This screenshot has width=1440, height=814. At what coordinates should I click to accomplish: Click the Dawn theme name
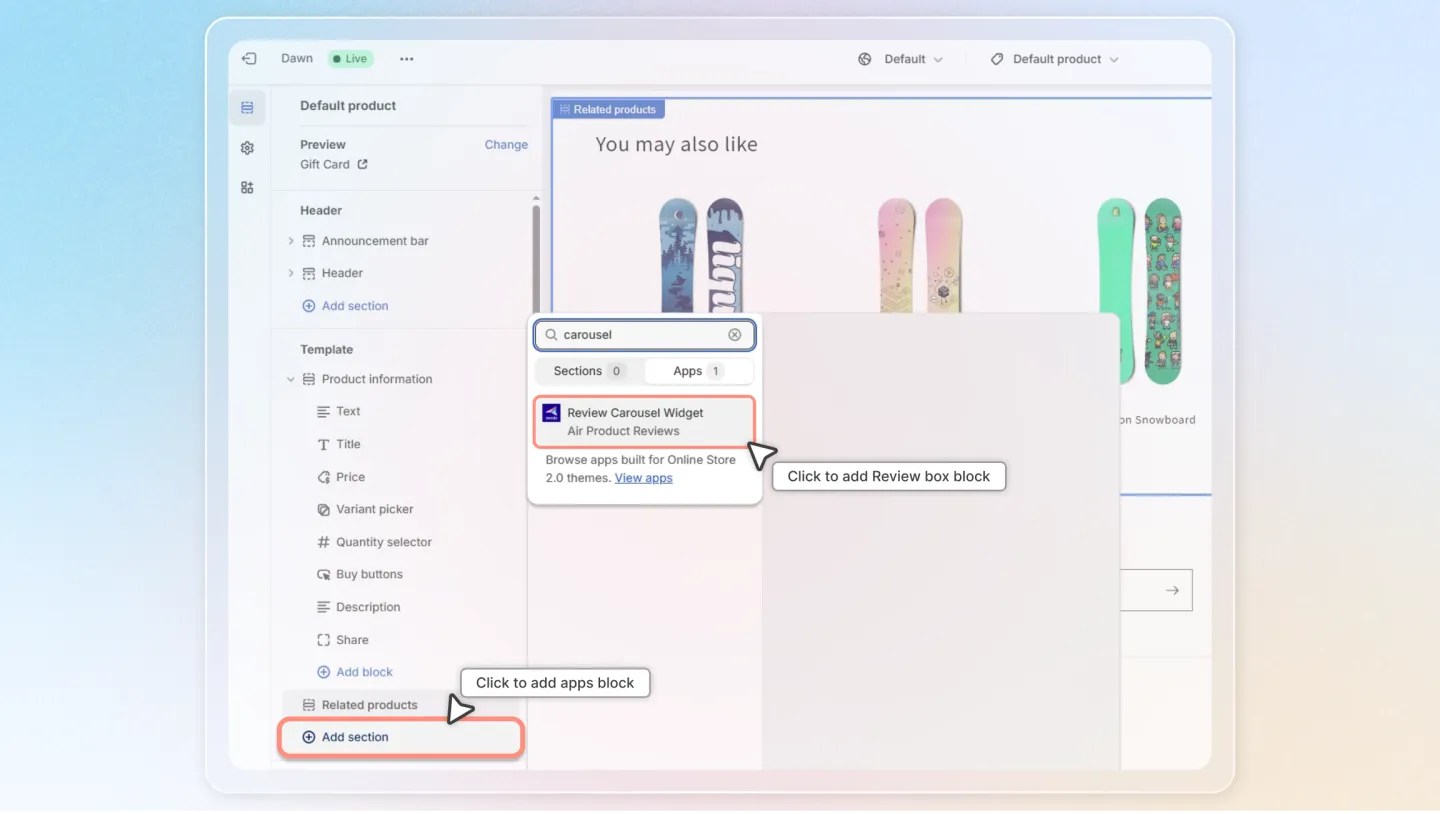[x=297, y=59]
